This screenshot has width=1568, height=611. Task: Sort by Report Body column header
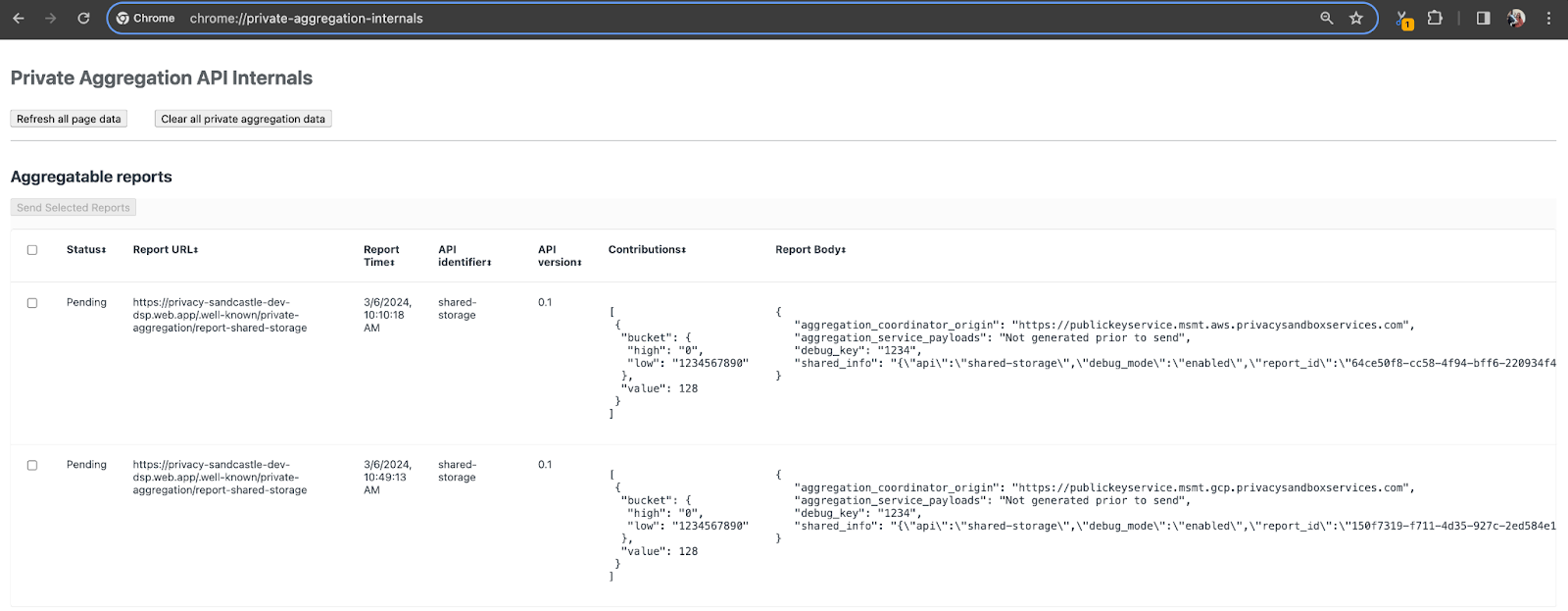(809, 250)
